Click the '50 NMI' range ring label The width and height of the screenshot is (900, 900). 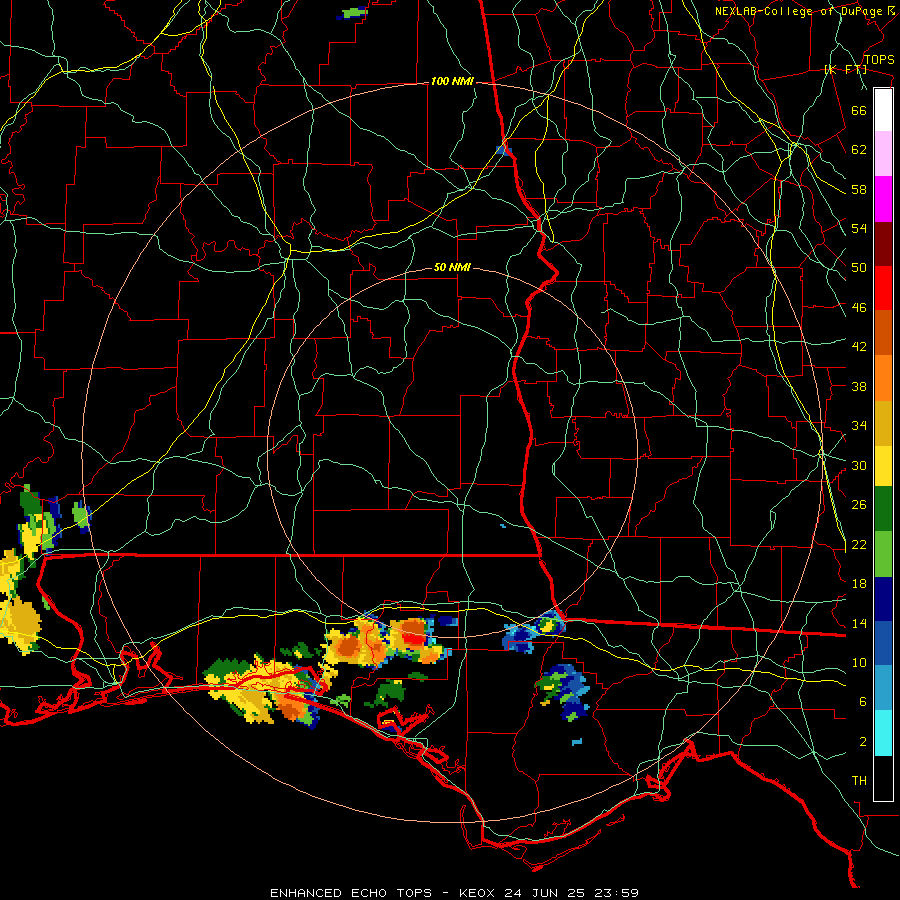tap(452, 267)
